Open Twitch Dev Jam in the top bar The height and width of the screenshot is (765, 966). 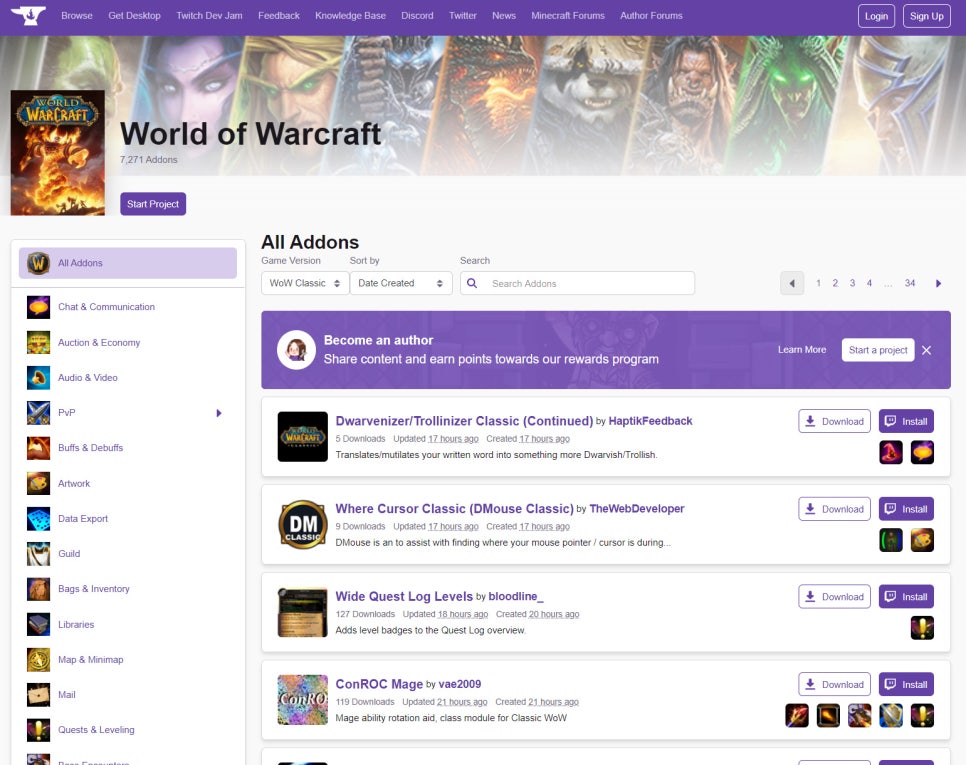[x=209, y=15]
